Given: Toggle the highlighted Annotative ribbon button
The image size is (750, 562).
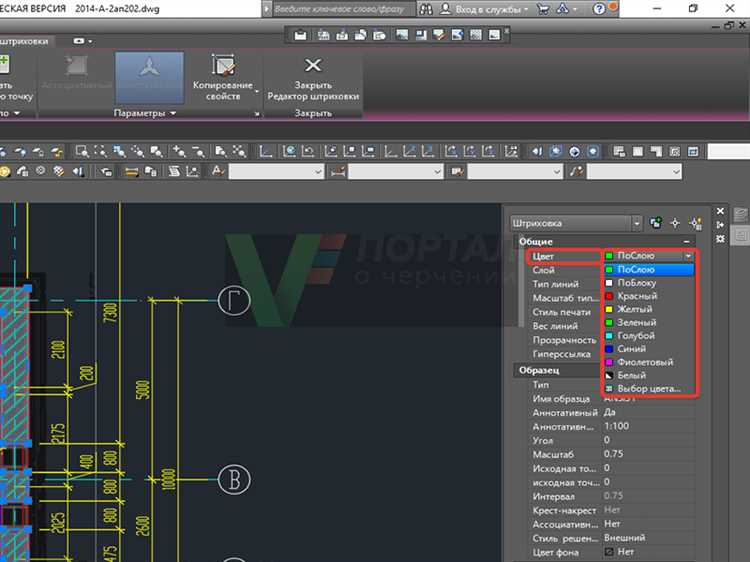Looking at the screenshot, I should (149, 77).
